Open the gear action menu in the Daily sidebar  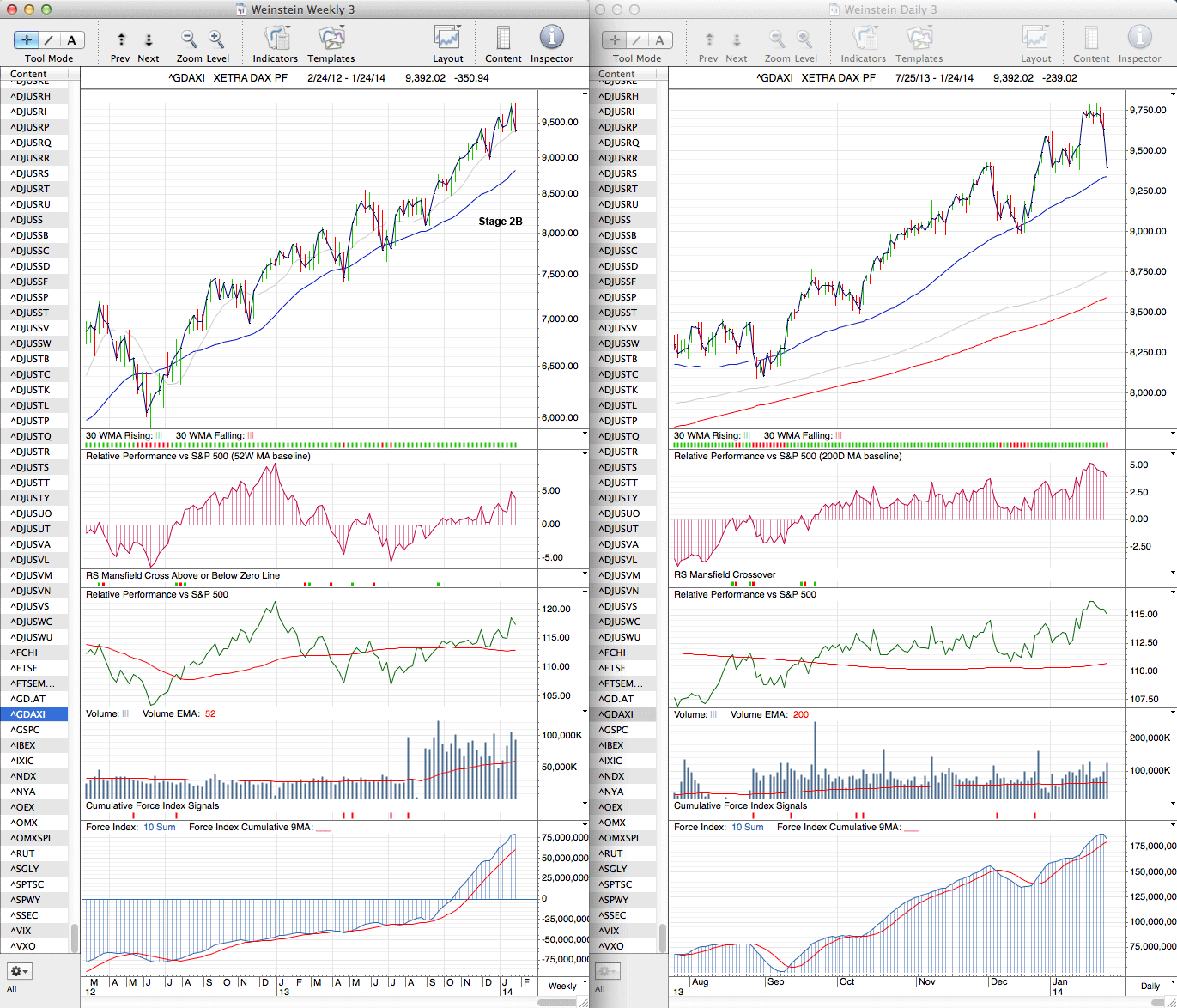[608, 971]
